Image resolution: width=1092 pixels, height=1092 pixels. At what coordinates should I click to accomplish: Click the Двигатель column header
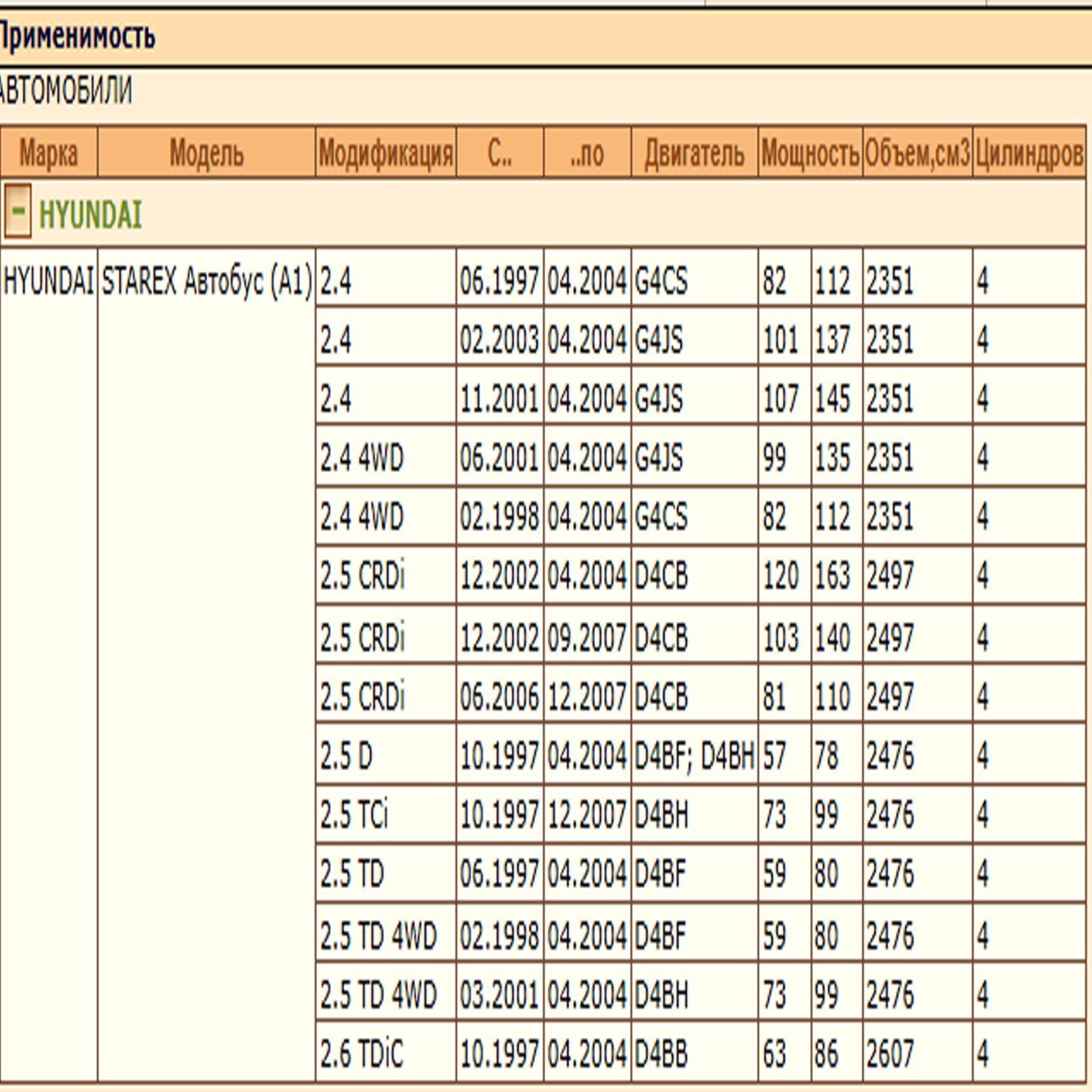pos(694,152)
